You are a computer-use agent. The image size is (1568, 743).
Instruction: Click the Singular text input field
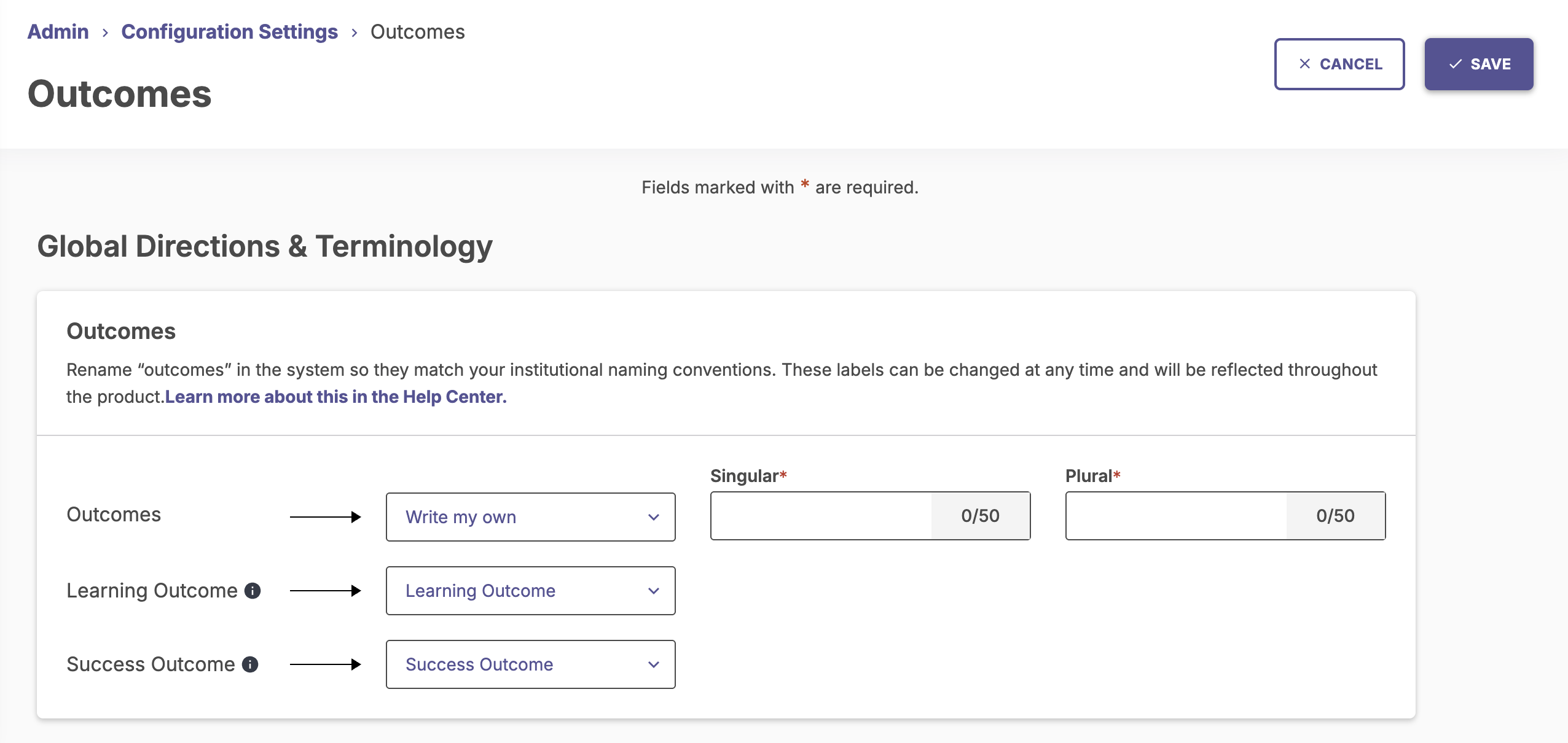(821, 516)
